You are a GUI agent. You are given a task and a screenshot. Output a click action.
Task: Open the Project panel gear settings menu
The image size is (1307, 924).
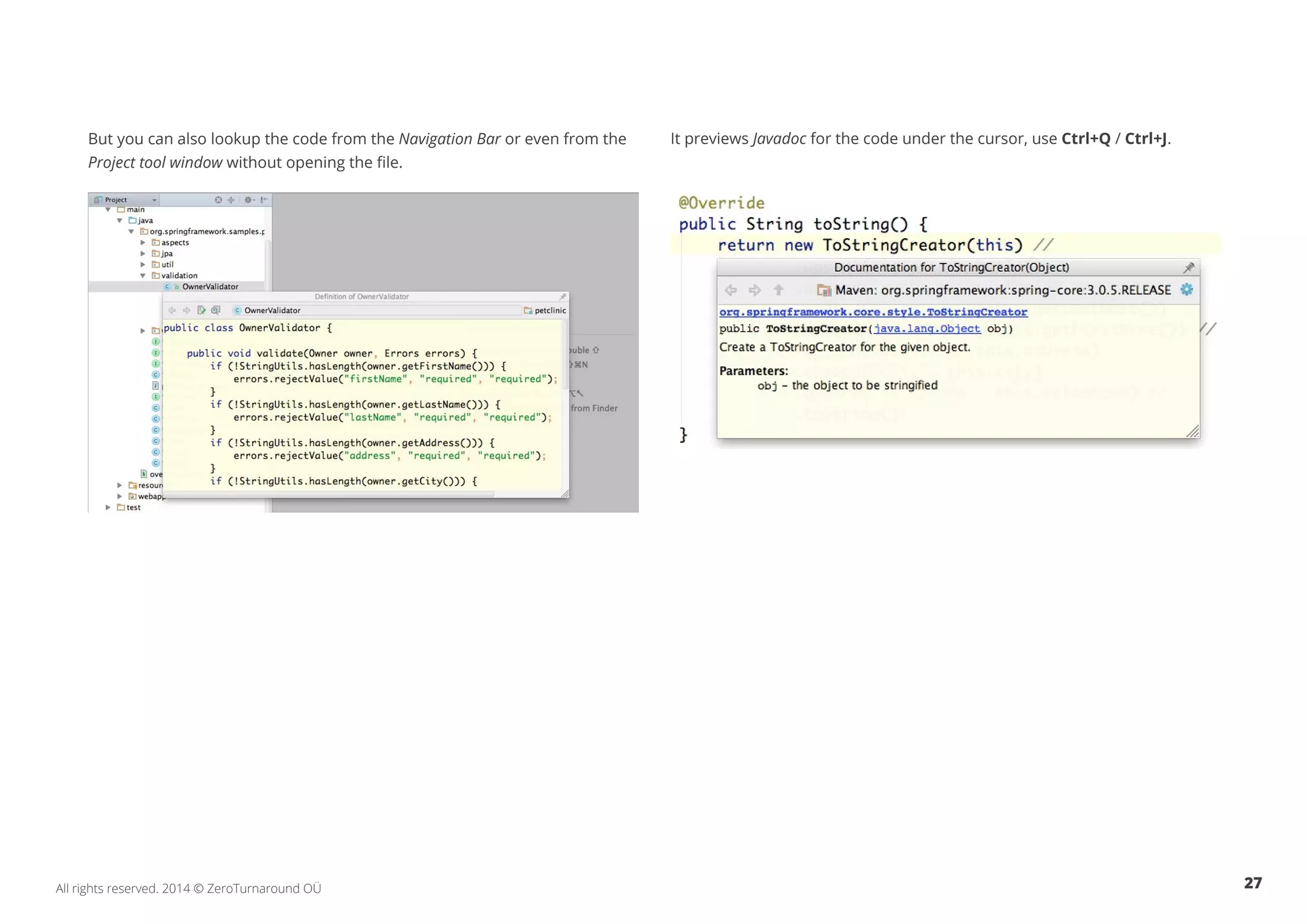pyautogui.click(x=249, y=200)
